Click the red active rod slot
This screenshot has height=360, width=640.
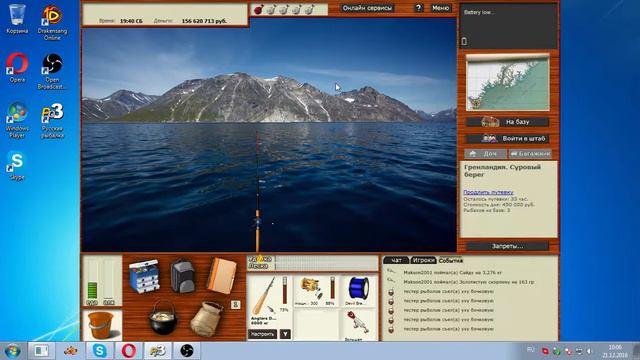click(258, 9)
